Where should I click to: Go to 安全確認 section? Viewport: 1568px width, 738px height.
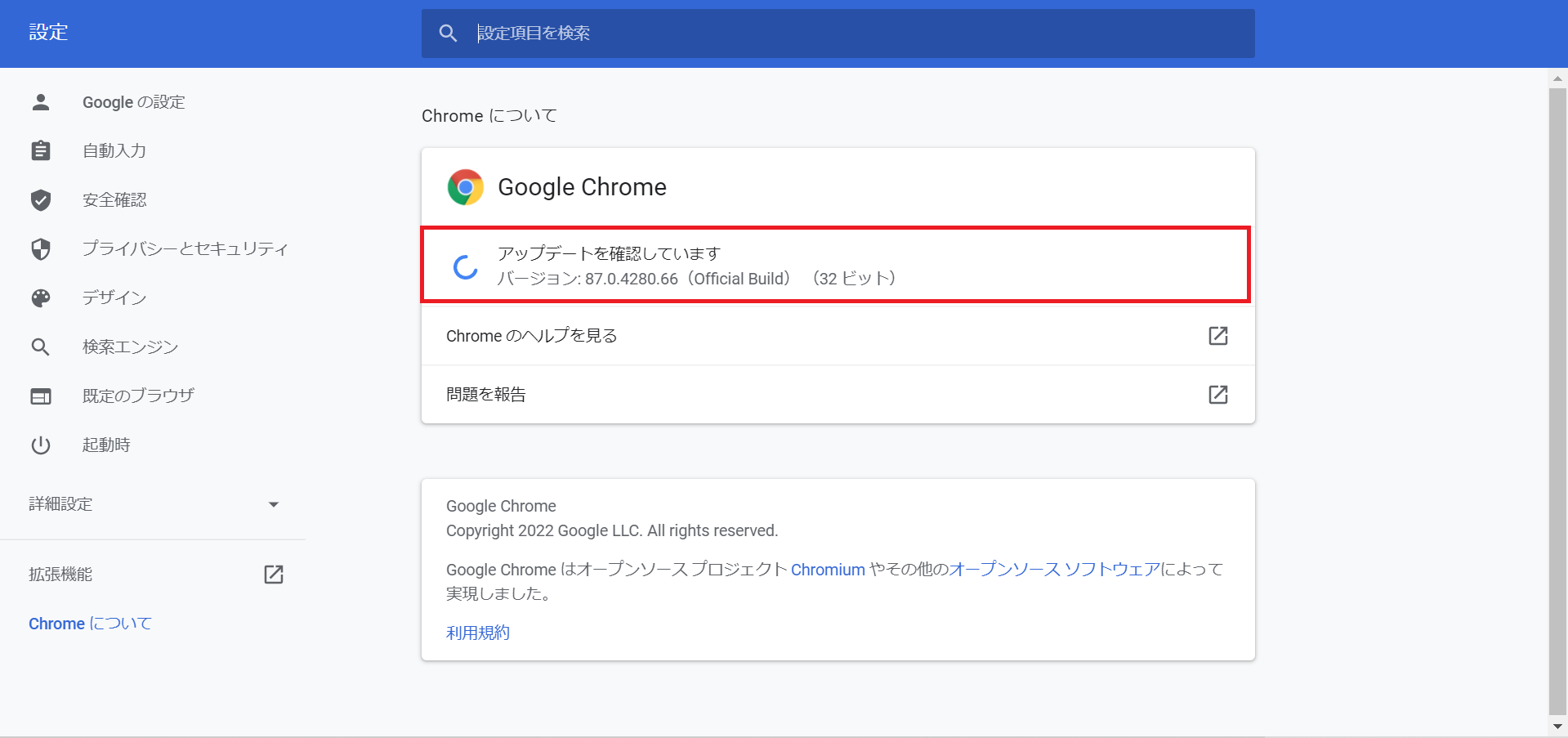pos(114,200)
